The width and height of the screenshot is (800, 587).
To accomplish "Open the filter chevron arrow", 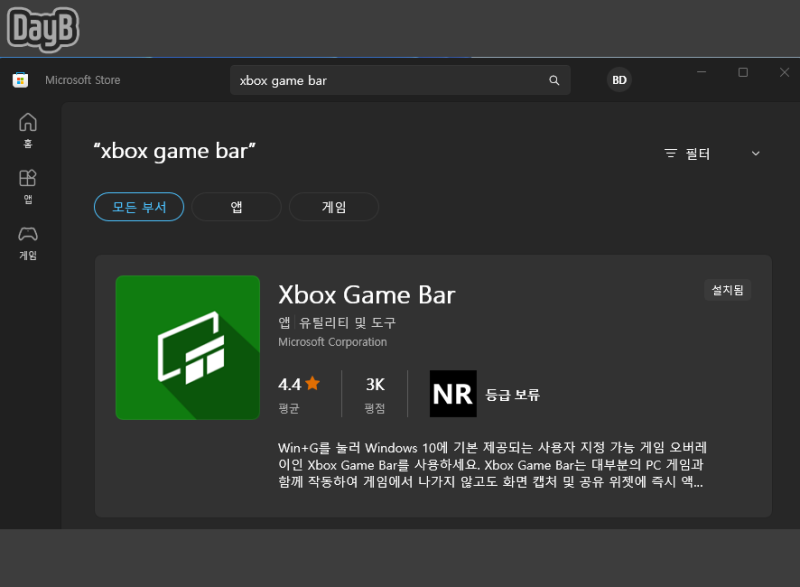I will (x=755, y=154).
